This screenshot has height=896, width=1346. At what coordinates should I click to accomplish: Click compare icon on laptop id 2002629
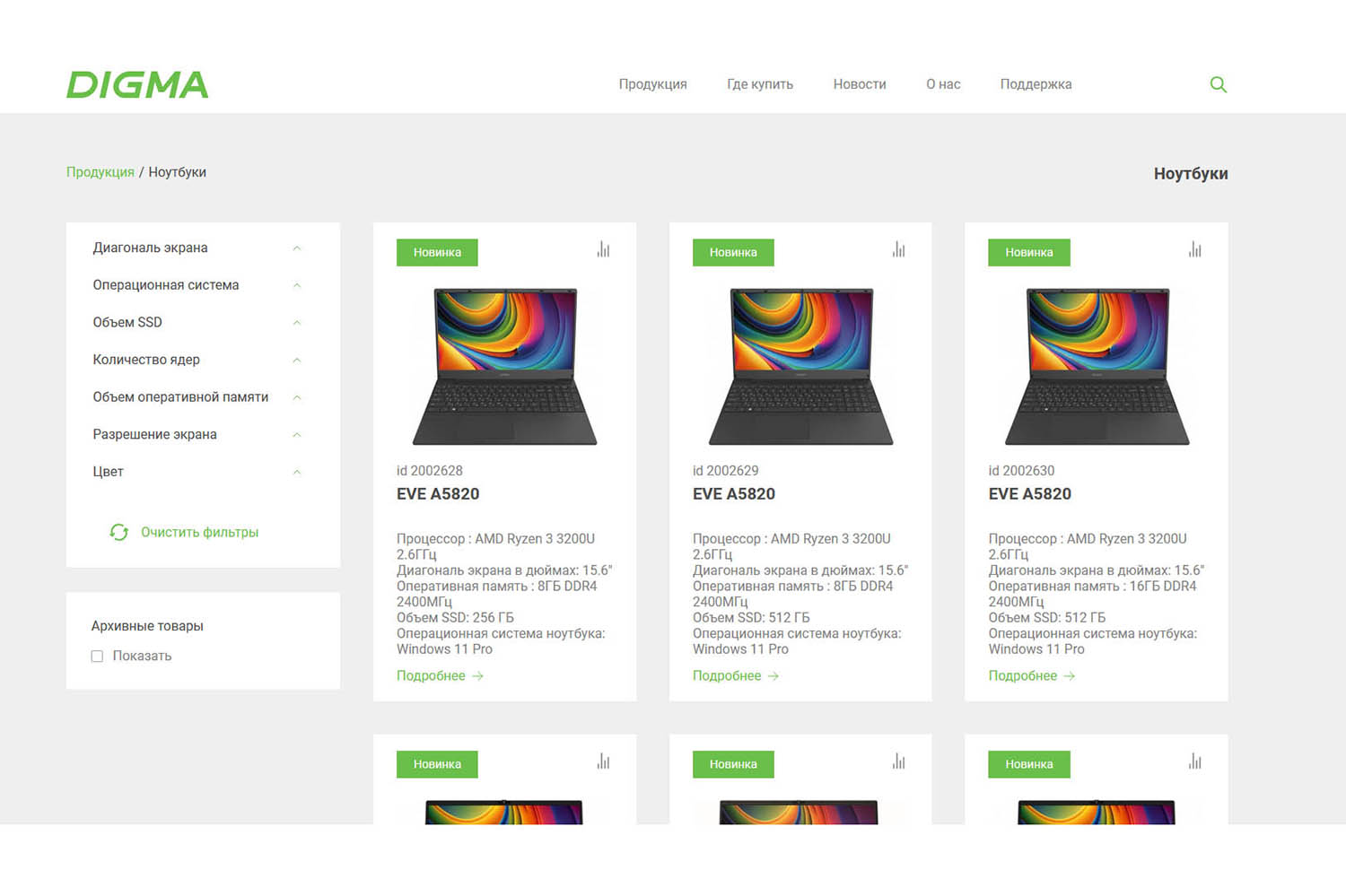click(x=898, y=250)
